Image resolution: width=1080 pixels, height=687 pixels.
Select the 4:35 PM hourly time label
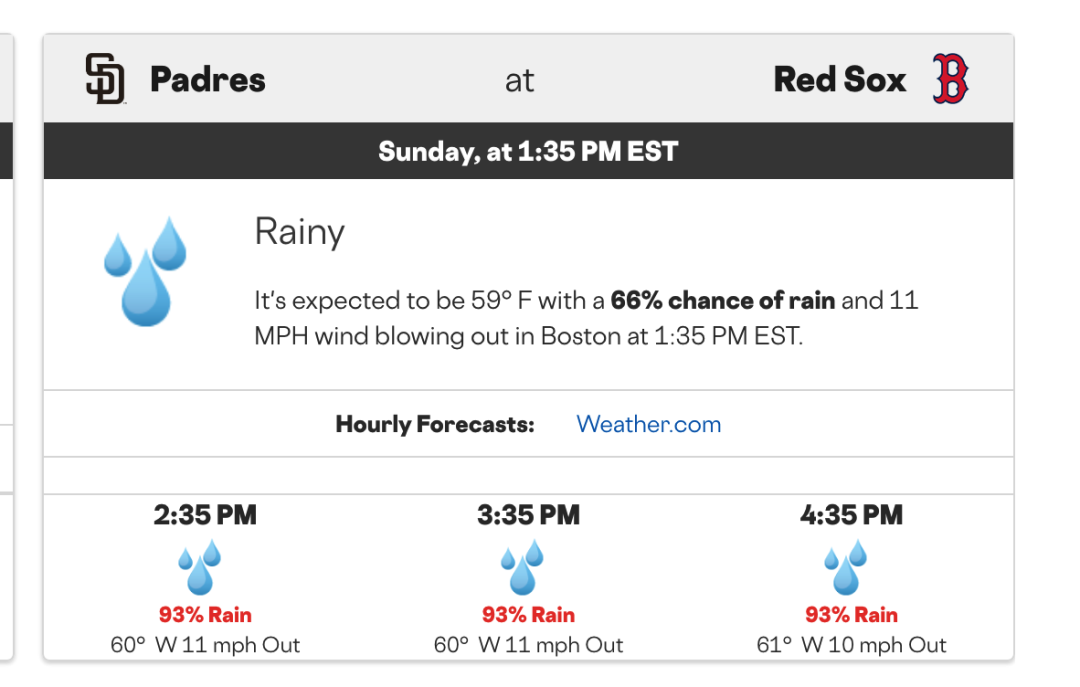(851, 515)
